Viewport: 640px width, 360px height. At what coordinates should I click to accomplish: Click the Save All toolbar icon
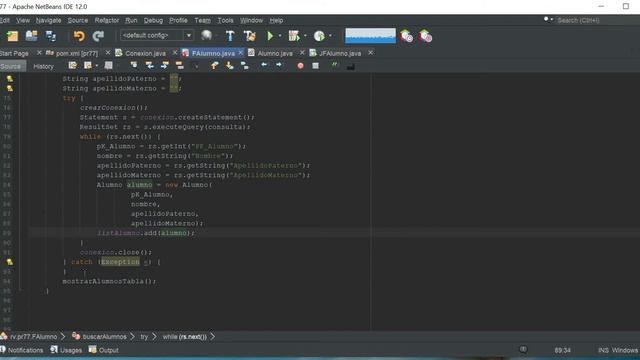tap(51, 36)
